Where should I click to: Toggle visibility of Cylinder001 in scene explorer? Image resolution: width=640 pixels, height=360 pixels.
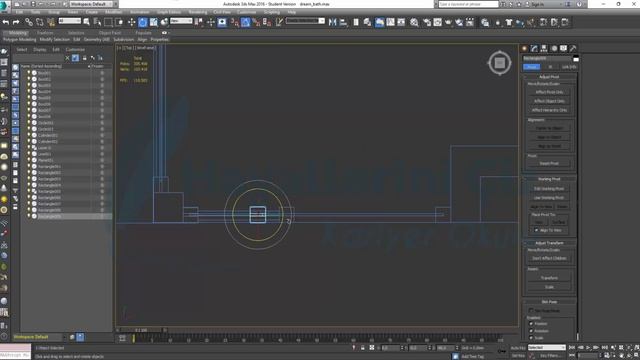click(29, 135)
